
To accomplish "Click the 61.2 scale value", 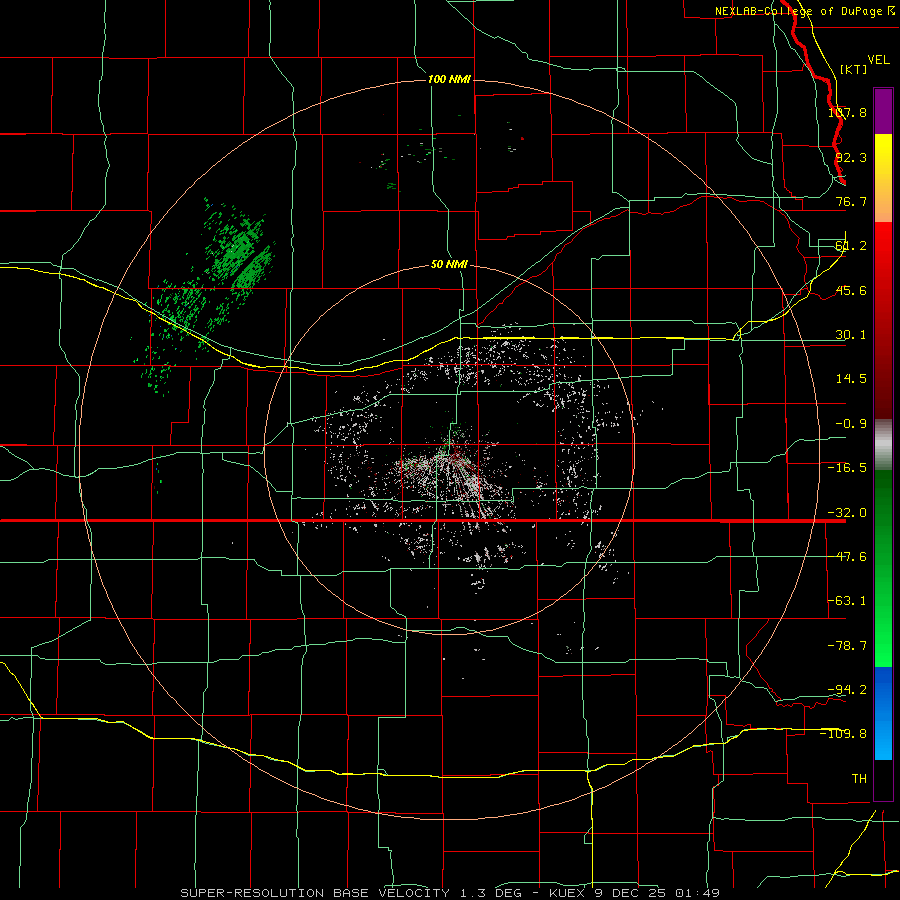I will [x=851, y=246].
